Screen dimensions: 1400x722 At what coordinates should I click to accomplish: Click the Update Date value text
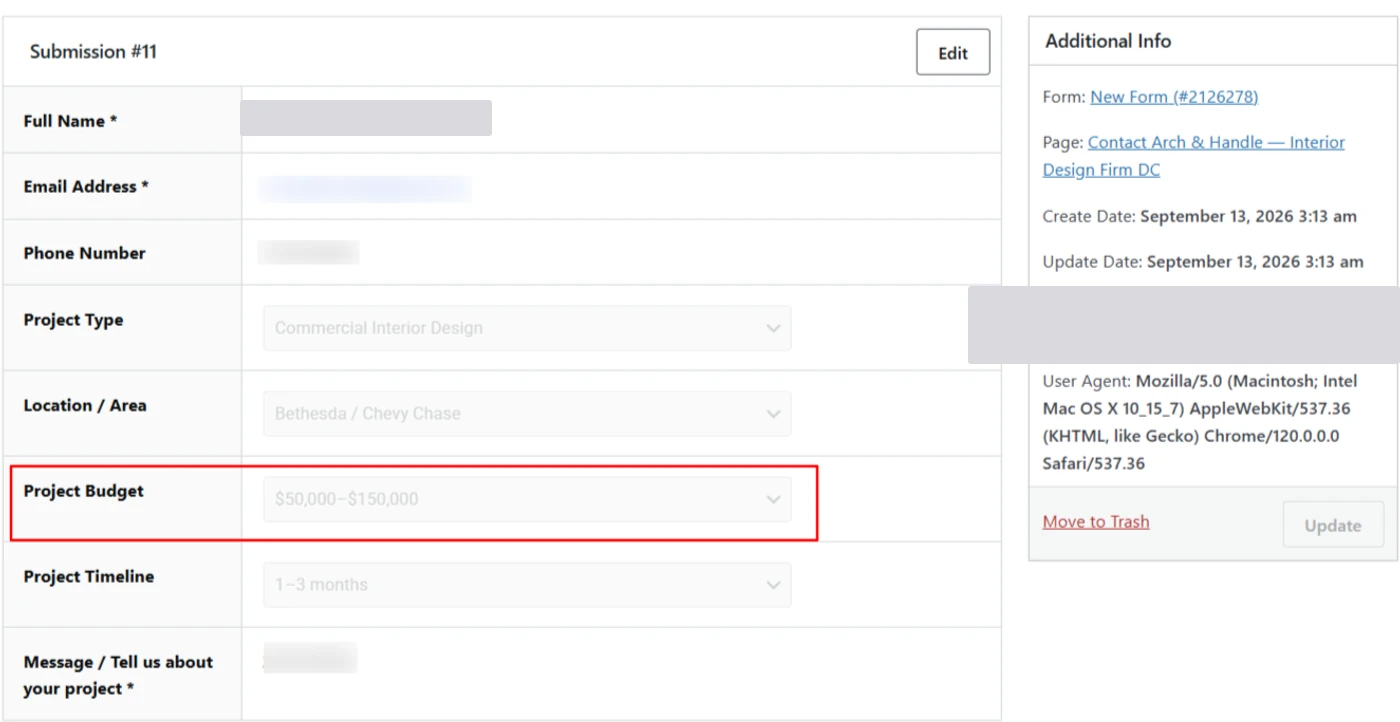1255,262
